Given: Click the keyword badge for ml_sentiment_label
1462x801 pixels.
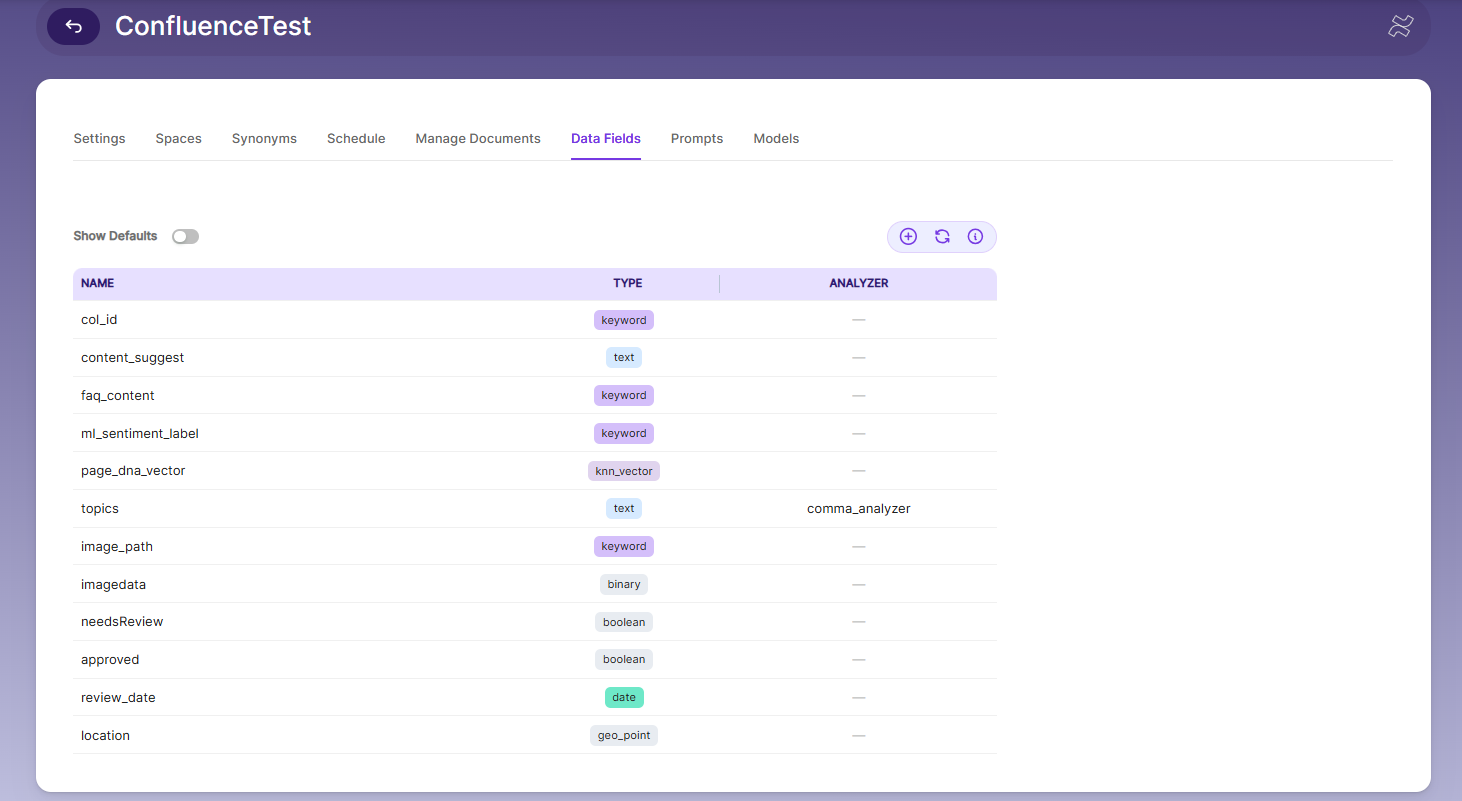Looking at the screenshot, I should tap(624, 434).
